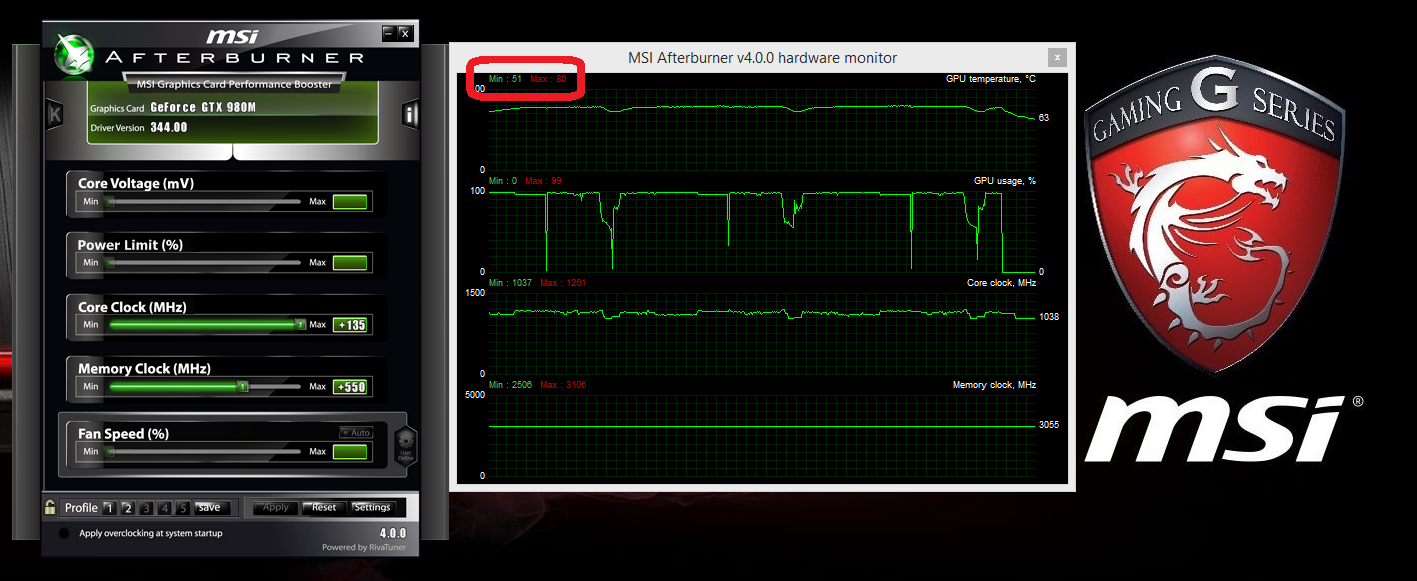Toggle the fan speed Auto button

tap(355, 433)
